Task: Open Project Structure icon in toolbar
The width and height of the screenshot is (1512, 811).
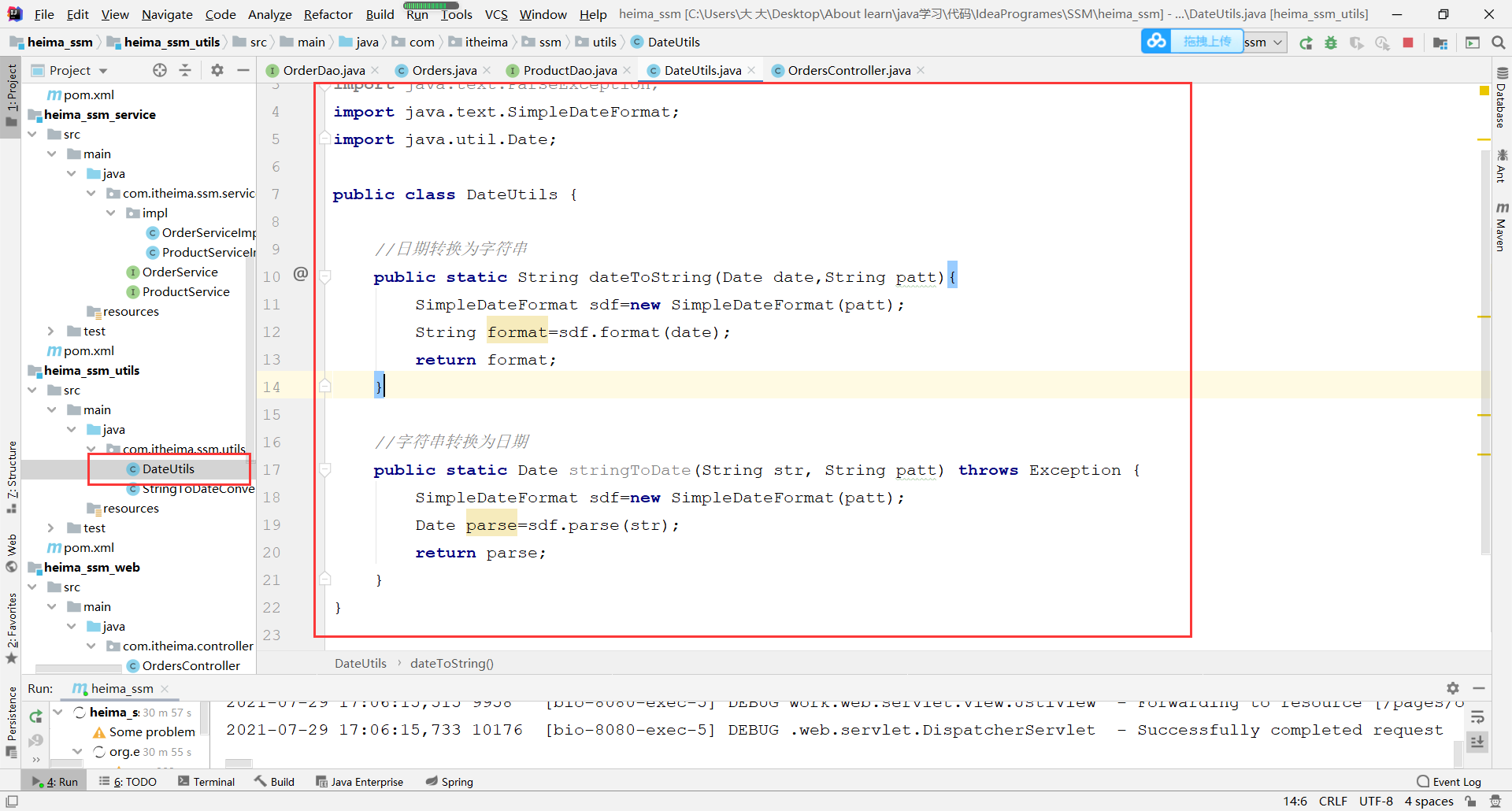Action: (x=1440, y=43)
